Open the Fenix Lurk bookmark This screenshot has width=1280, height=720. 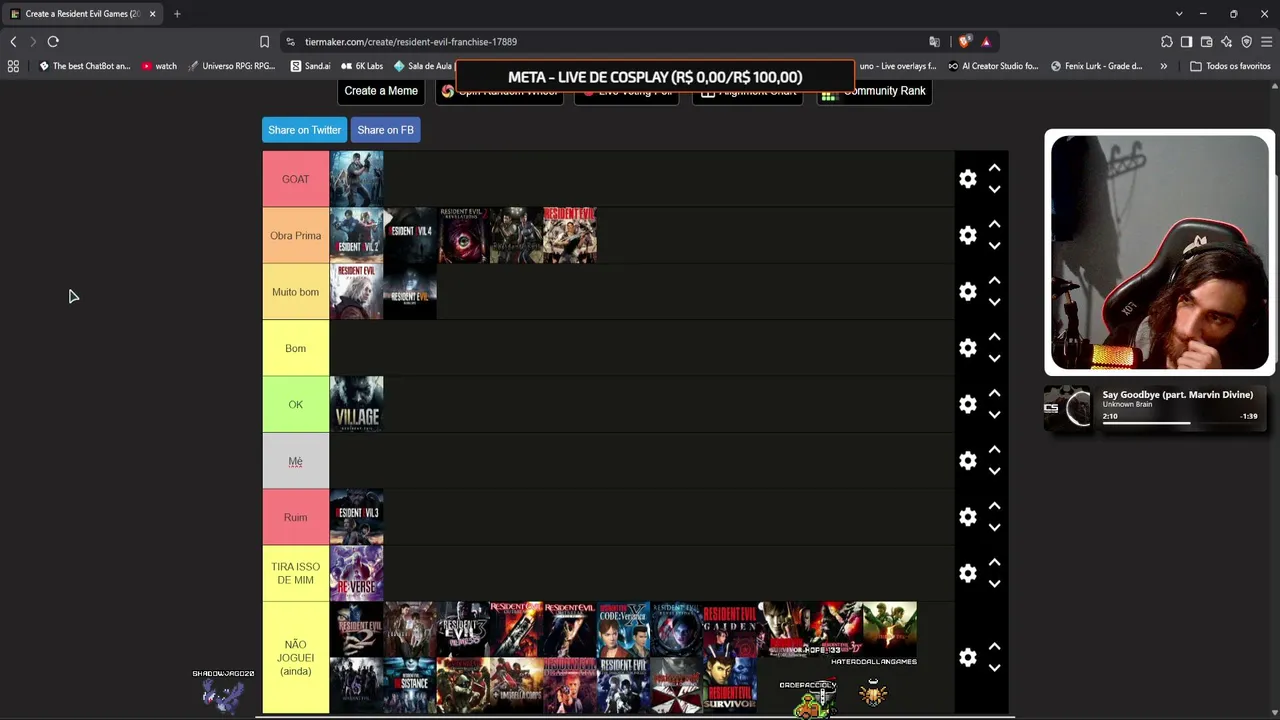(1097, 66)
